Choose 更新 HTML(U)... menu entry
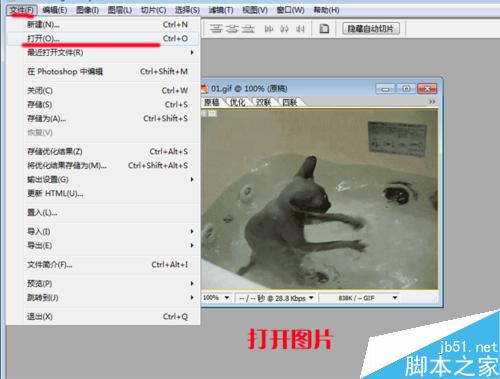The image size is (500, 379). point(103,193)
